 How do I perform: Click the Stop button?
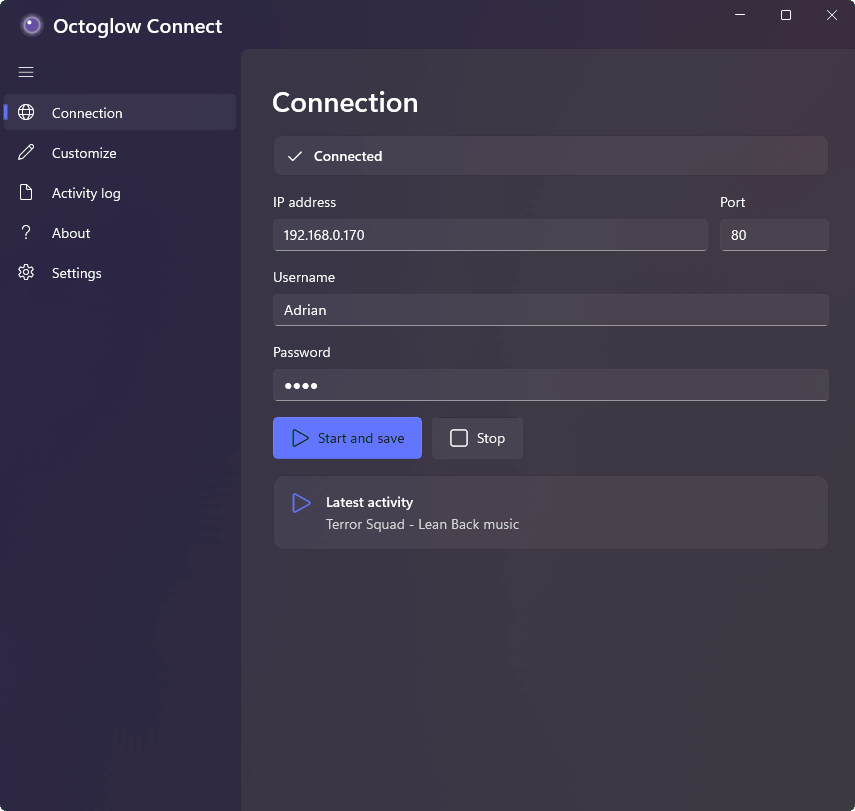(477, 438)
